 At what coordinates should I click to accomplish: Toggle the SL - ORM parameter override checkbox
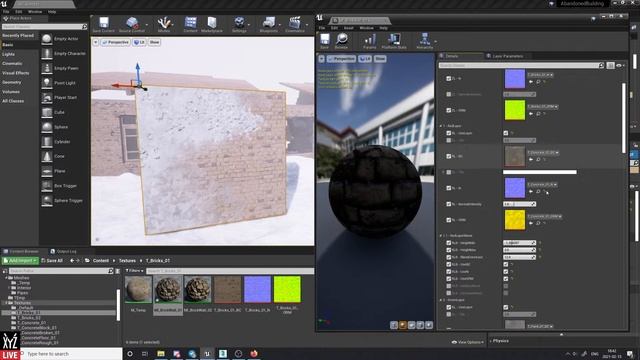[449, 220]
